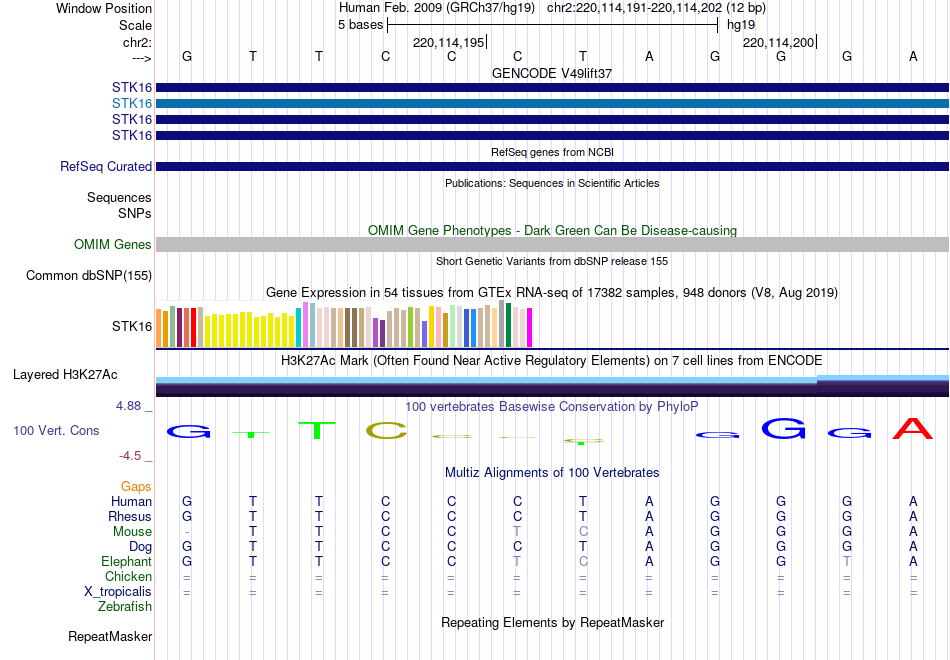This screenshot has height=660, width=950.
Task: Click the Dog alignment row label
Action: (x=140, y=547)
